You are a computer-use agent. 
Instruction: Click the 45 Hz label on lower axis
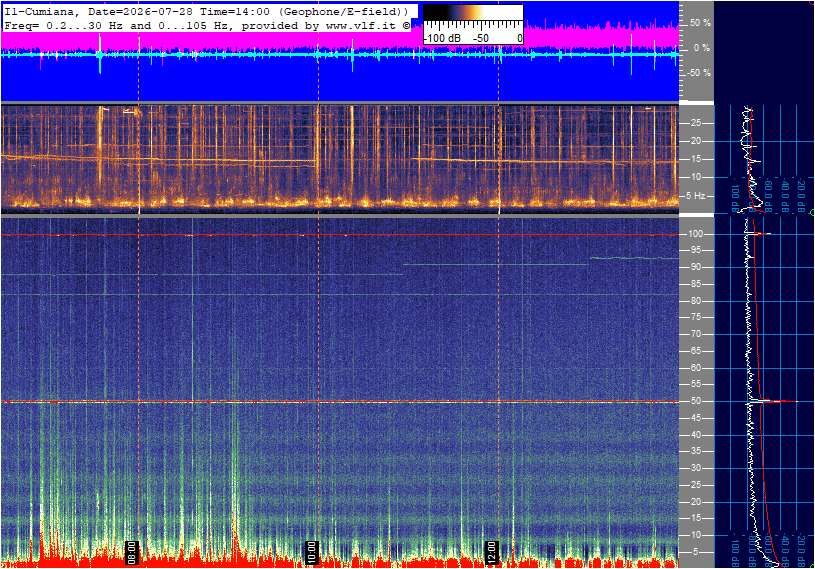696,418
